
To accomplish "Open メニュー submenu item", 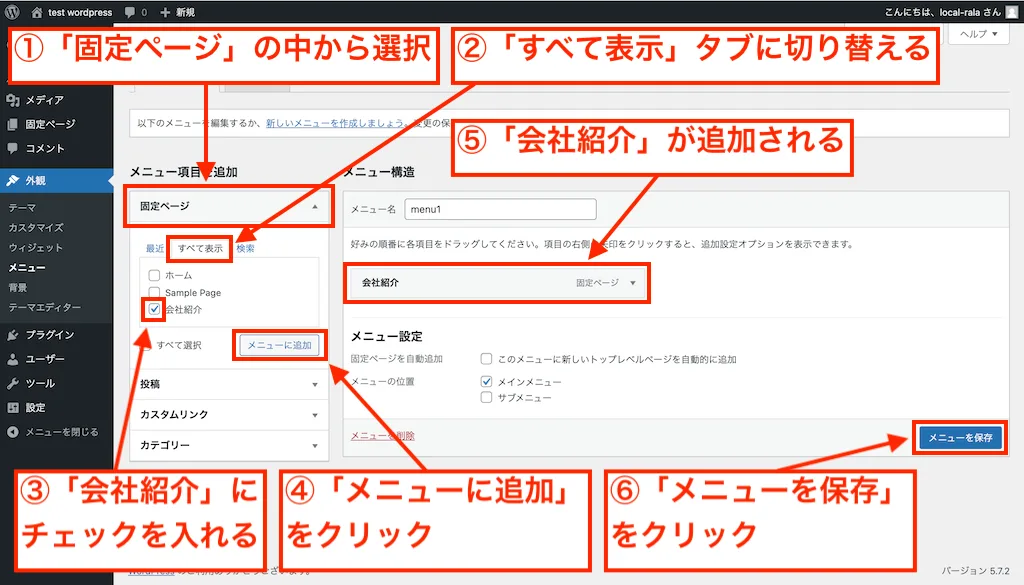I will (x=27, y=267).
